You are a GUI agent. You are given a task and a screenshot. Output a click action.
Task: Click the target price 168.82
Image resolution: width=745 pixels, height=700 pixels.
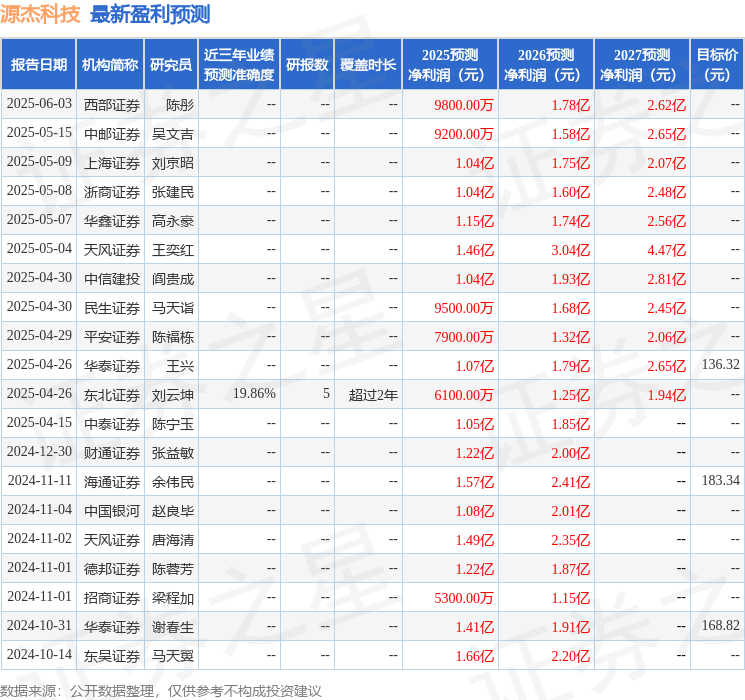pos(720,625)
